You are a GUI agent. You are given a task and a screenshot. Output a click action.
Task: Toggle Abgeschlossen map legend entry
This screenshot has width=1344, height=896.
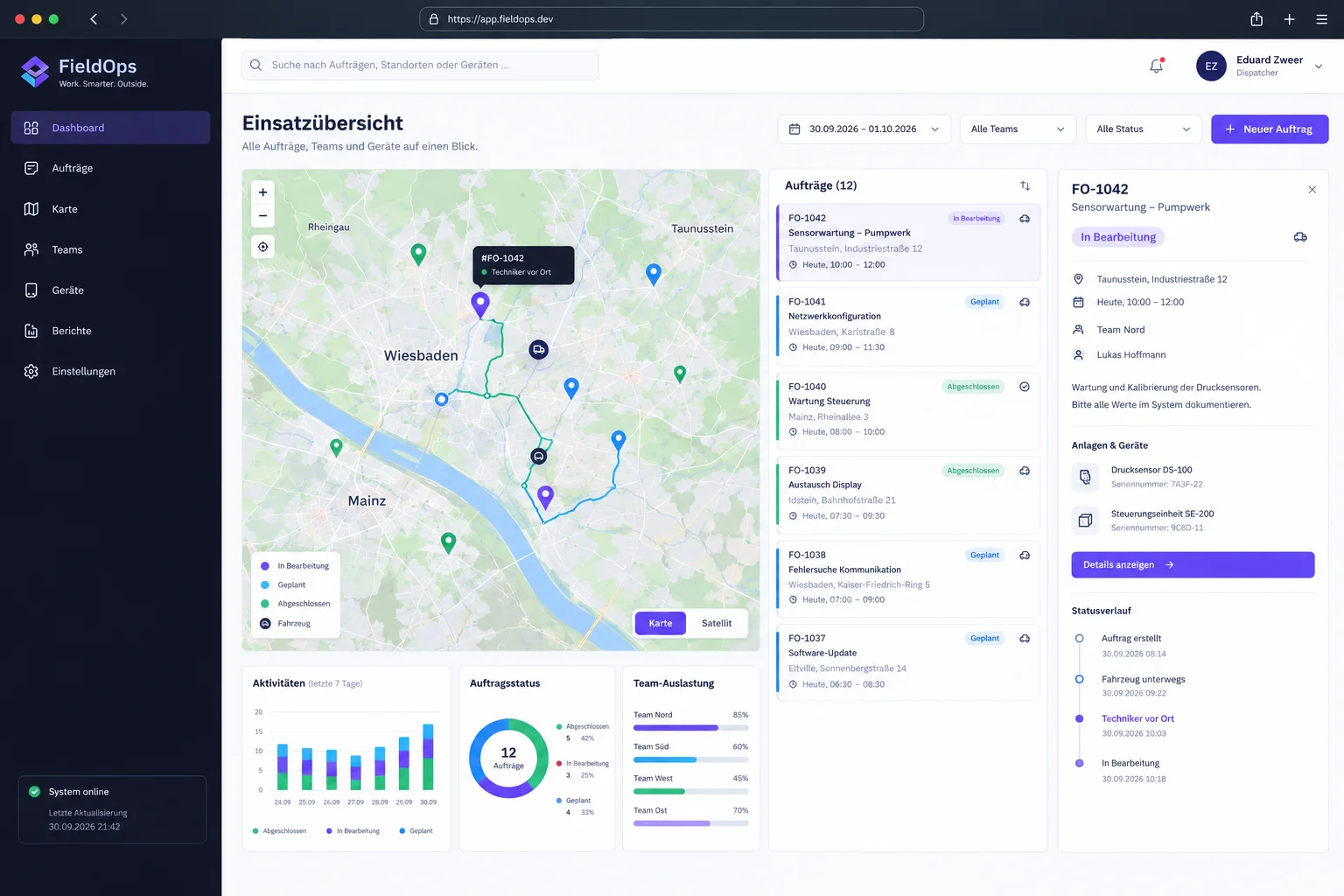(296, 604)
